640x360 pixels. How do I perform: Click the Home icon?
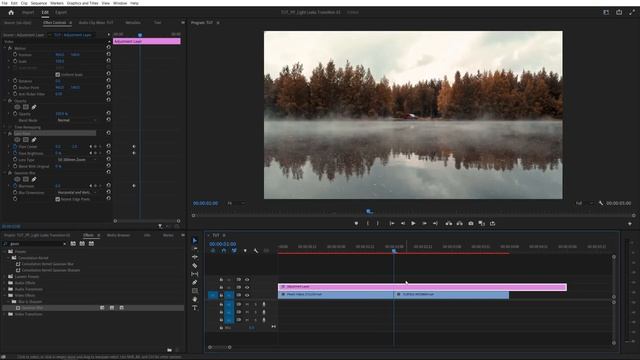coord(11,12)
